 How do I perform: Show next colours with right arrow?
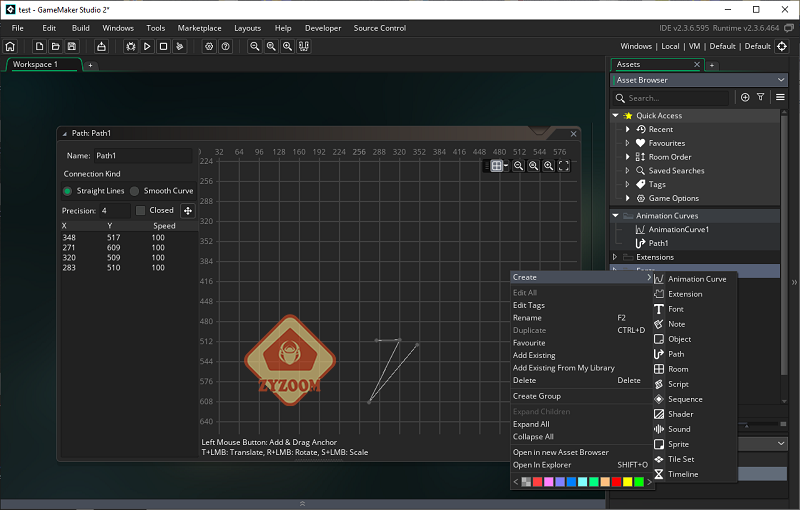(x=649, y=482)
